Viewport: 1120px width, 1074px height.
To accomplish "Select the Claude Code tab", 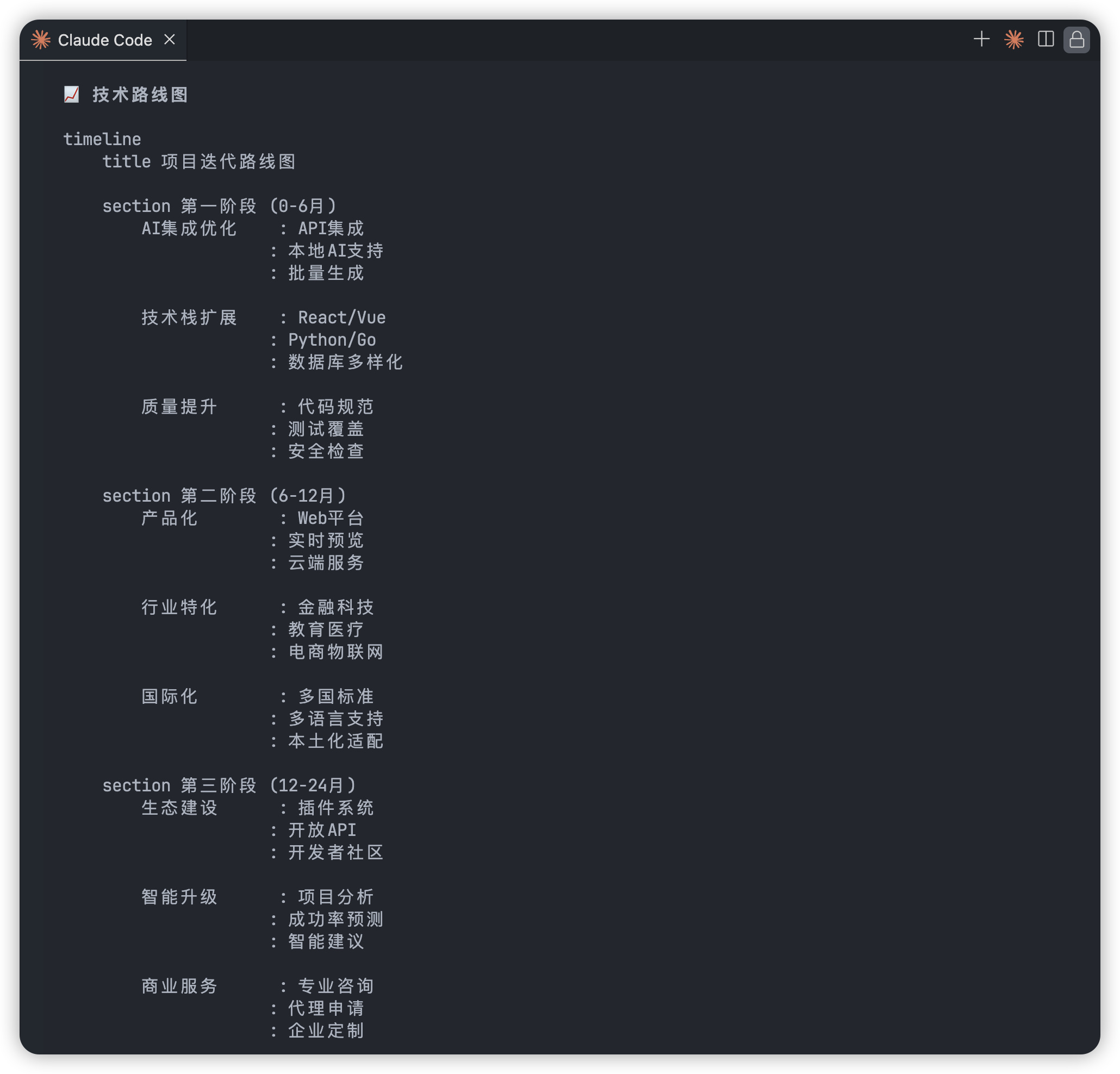I will [x=104, y=40].
